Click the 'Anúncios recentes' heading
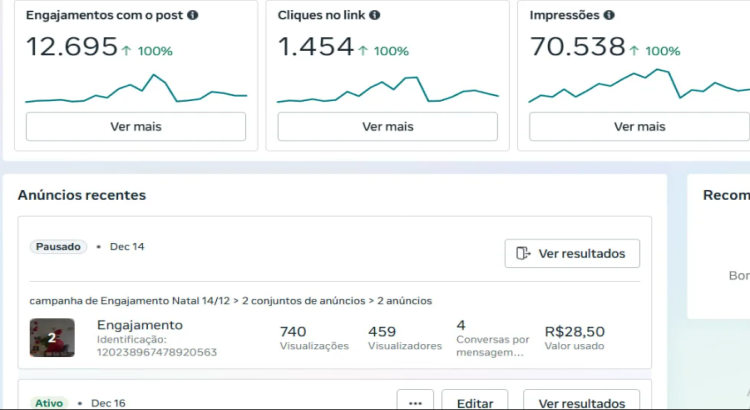This screenshot has height=410, width=750. pyautogui.click(x=82, y=195)
